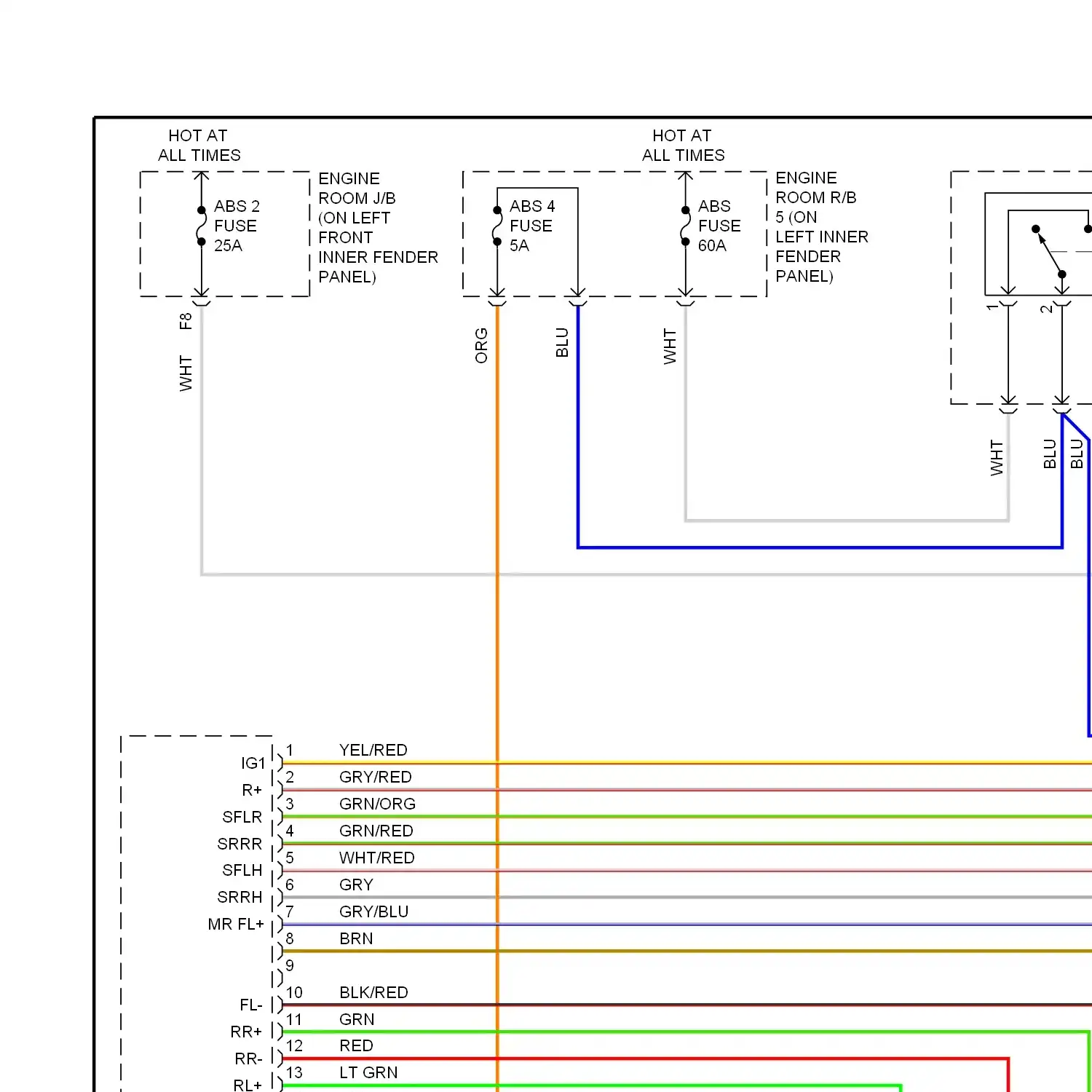Viewport: 1092px width, 1092px height.
Task: Click the HOT AT ALL TIMES label above ABS fuse 60A
Action: [x=683, y=145]
